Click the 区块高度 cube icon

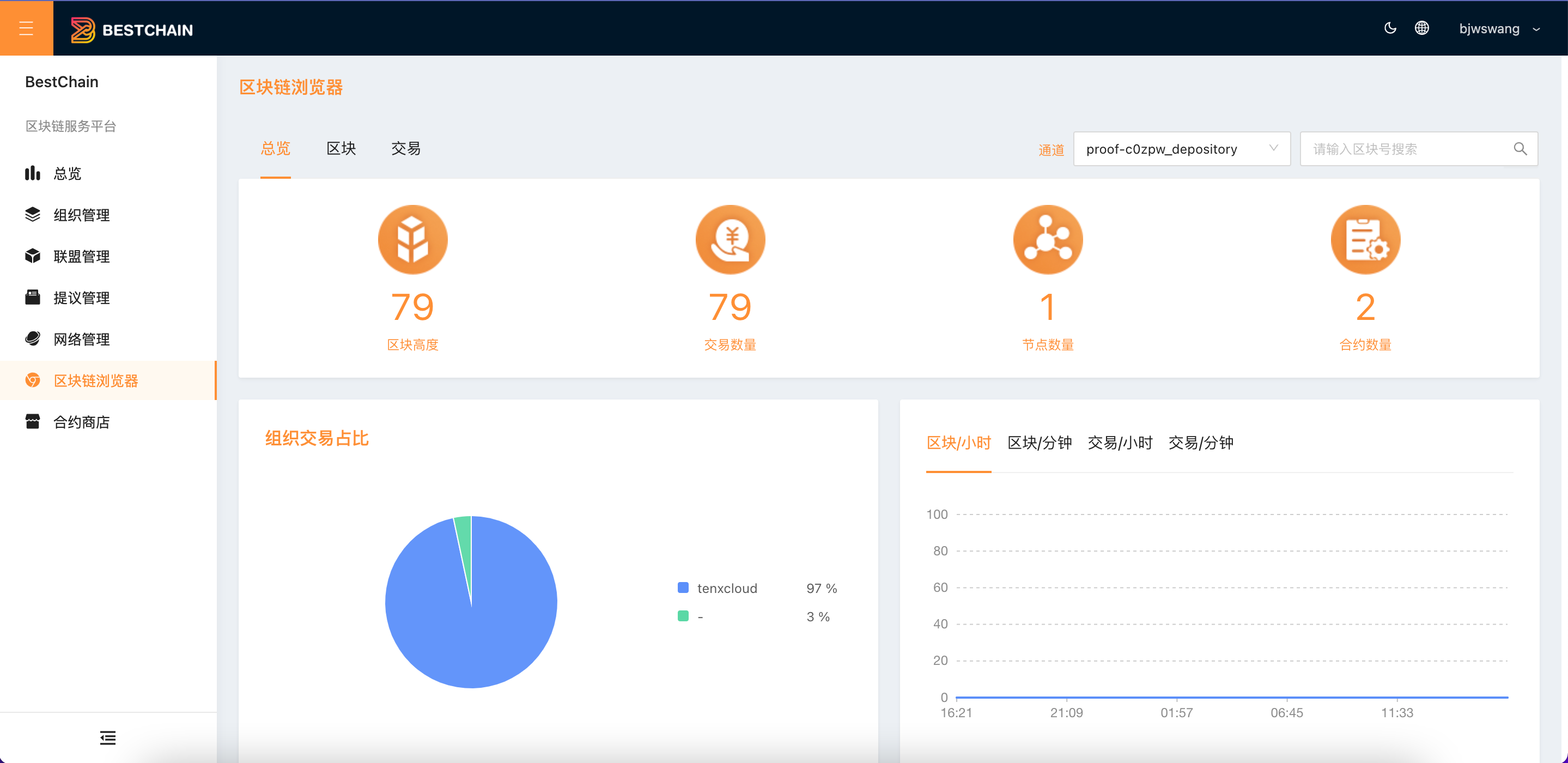(412, 239)
